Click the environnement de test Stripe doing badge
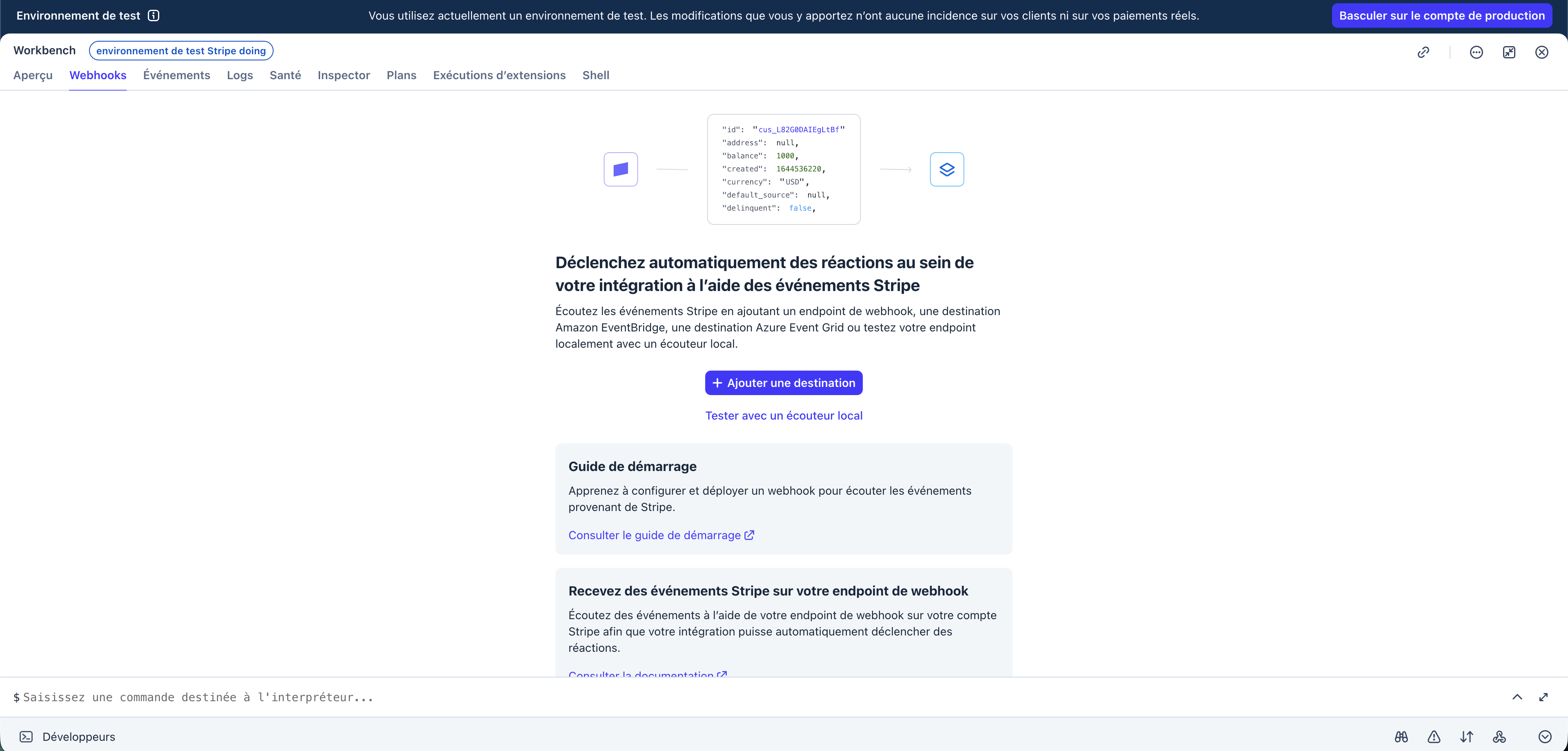 pos(181,51)
